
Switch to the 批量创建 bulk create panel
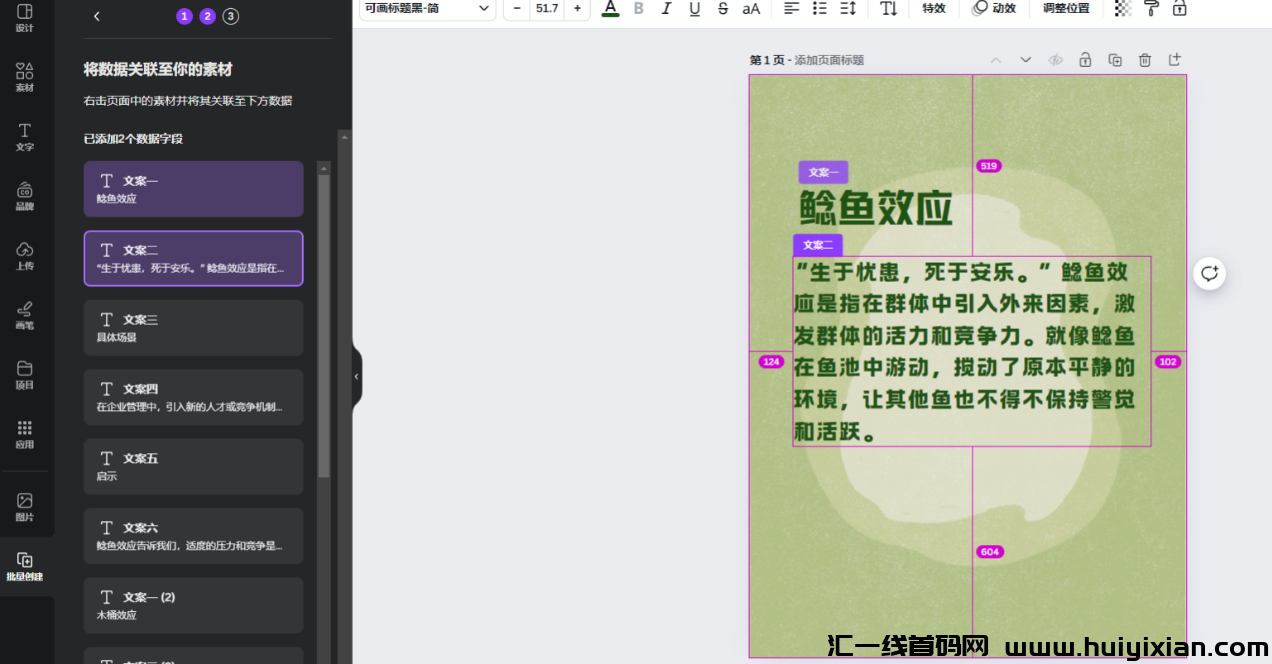25,566
